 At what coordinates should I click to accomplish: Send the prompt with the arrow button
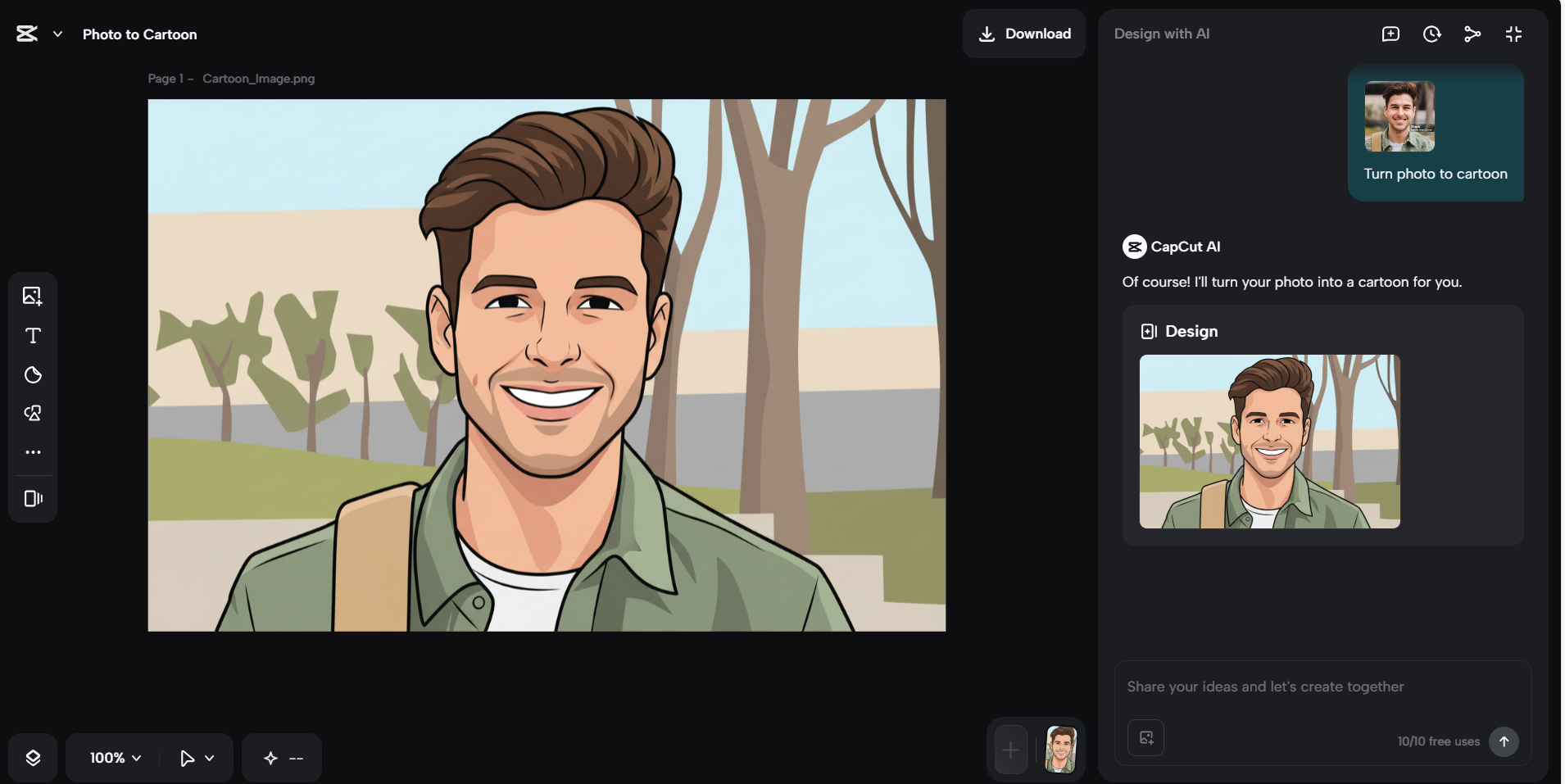tap(1504, 741)
